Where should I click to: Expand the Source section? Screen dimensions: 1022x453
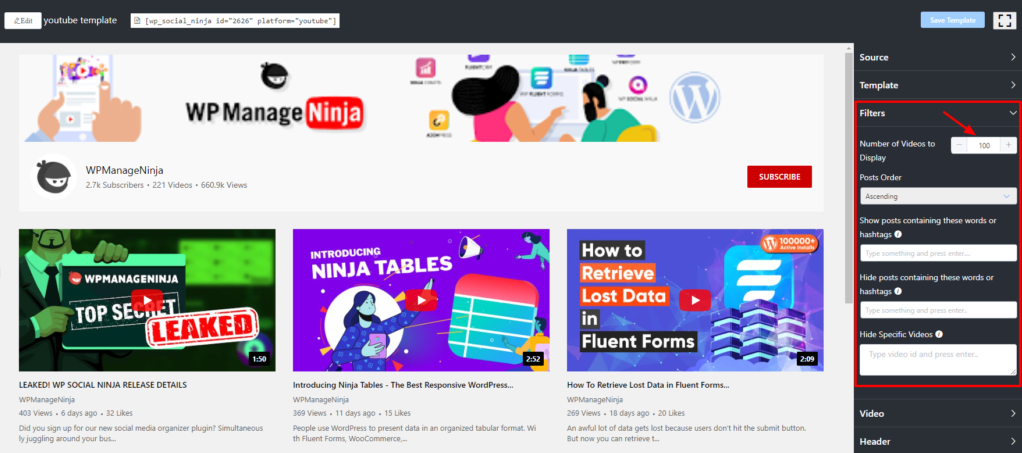click(937, 57)
